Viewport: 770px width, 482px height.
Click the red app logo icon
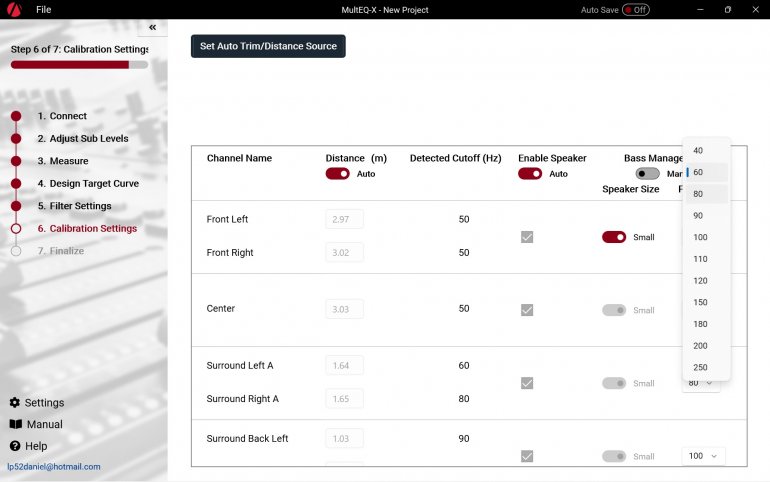coord(14,9)
